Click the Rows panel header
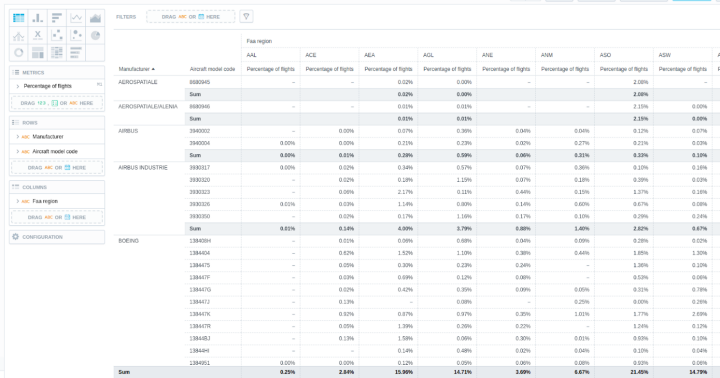The width and height of the screenshot is (720, 378). tap(57, 123)
